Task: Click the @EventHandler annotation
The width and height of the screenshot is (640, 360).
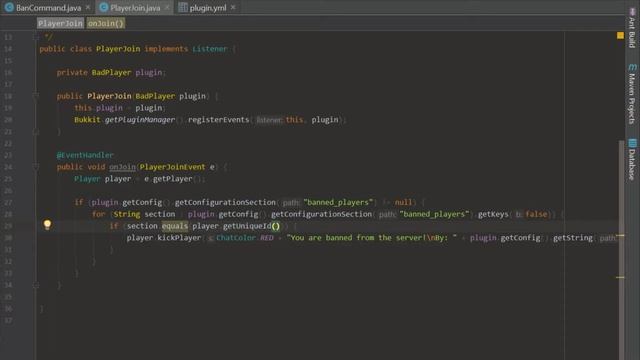Action: [85, 155]
